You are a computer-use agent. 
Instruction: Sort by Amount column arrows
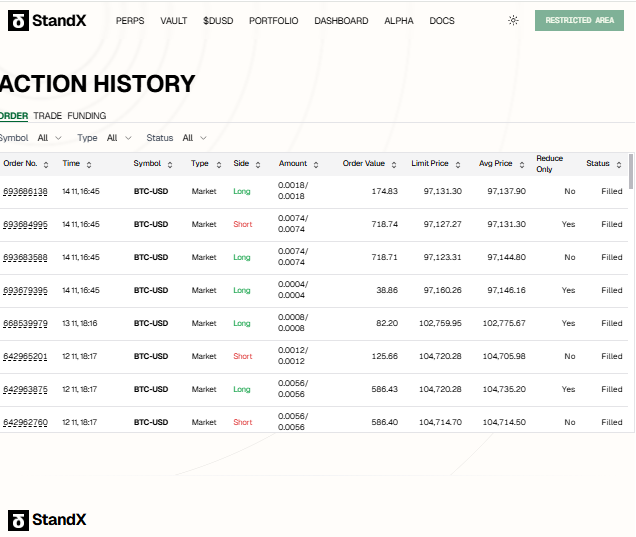[316, 164]
